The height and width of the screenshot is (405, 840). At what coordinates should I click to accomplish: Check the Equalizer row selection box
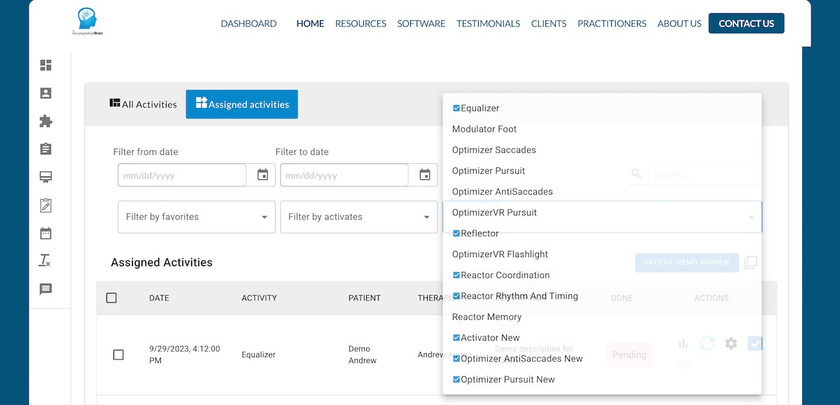[x=118, y=355]
